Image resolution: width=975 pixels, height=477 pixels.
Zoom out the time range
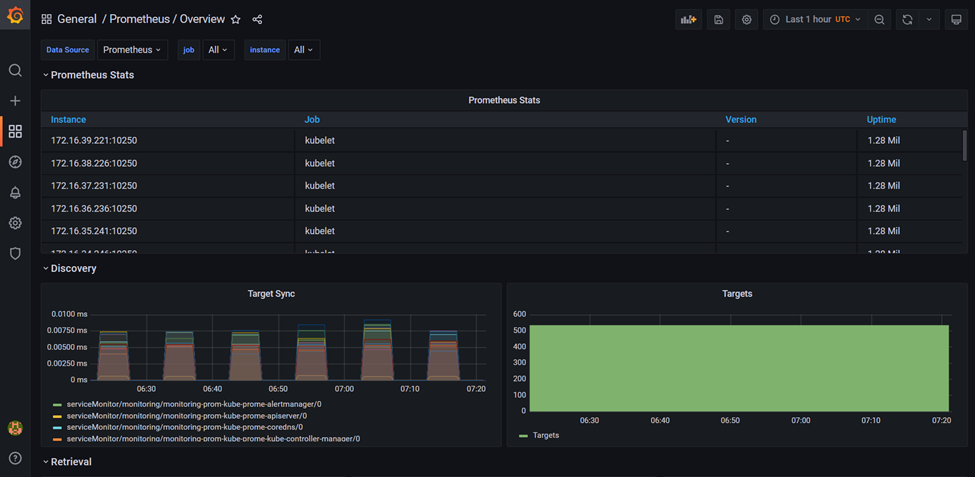point(879,19)
